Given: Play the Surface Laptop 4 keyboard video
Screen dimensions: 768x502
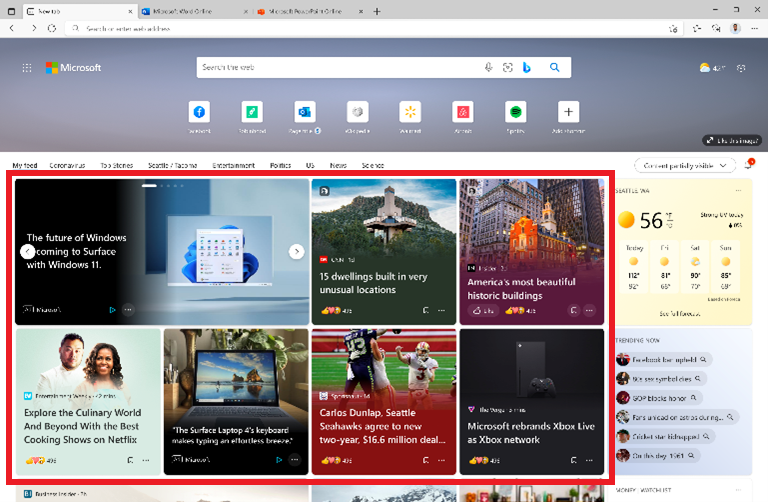Looking at the screenshot, I should (279, 460).
